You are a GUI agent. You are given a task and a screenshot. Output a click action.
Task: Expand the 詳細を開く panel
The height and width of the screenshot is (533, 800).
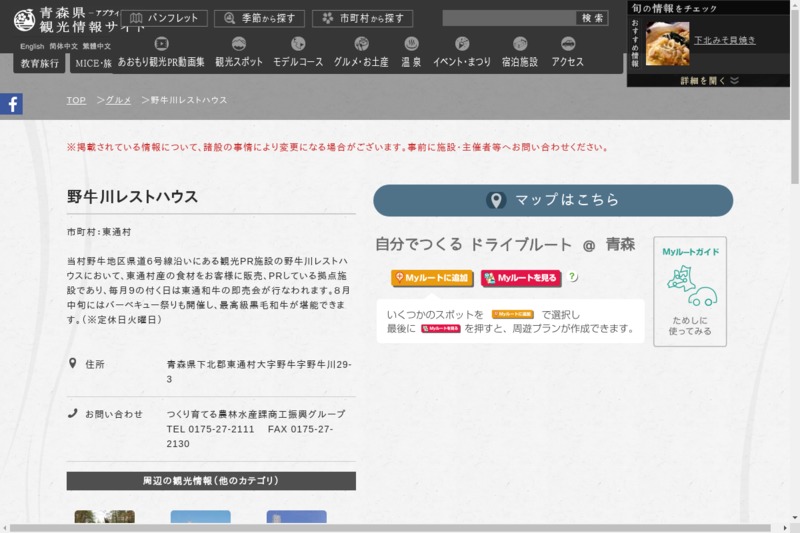point(709,80)
